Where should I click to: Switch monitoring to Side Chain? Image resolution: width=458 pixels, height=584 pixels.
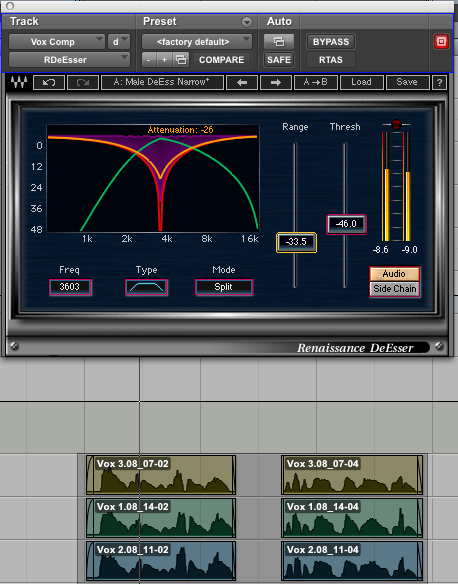[x=394, y=289]
